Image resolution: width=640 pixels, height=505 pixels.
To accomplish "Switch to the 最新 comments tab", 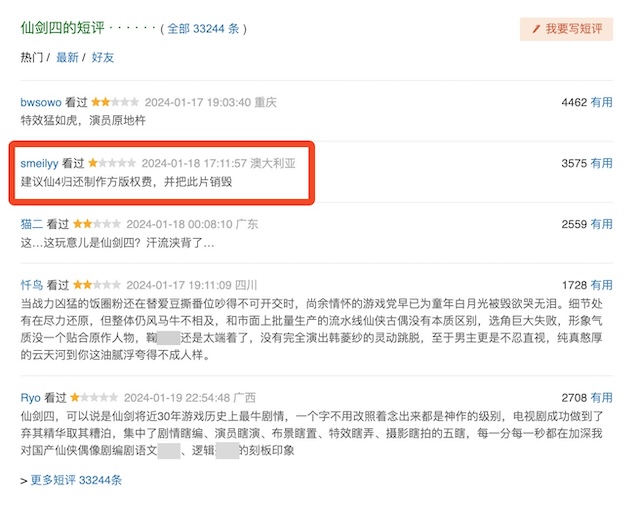I will [67, 57].
